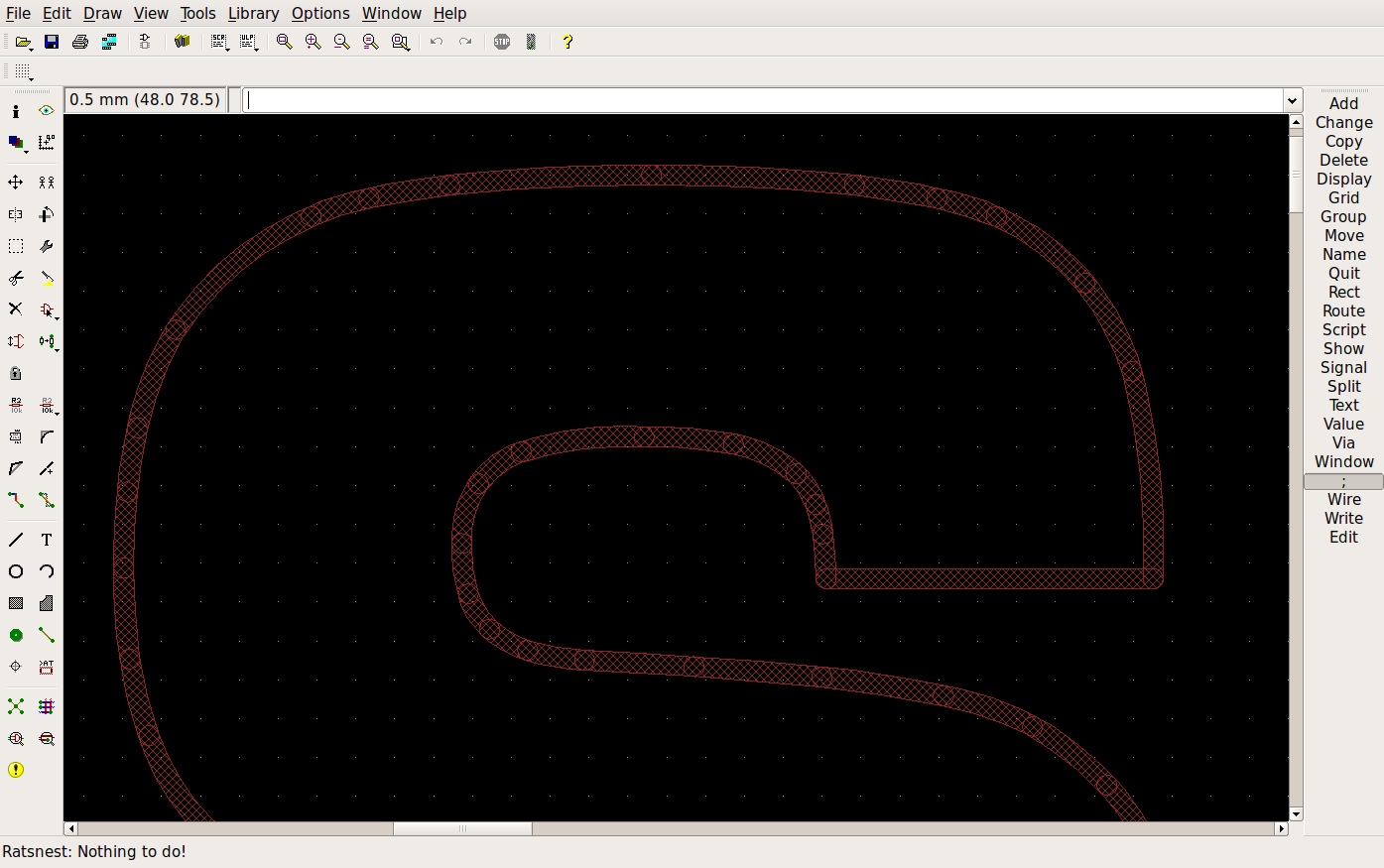Run a script with the SCR icon
The image size is (1384, 868).
pyautogui.click(x=219, y=42)
